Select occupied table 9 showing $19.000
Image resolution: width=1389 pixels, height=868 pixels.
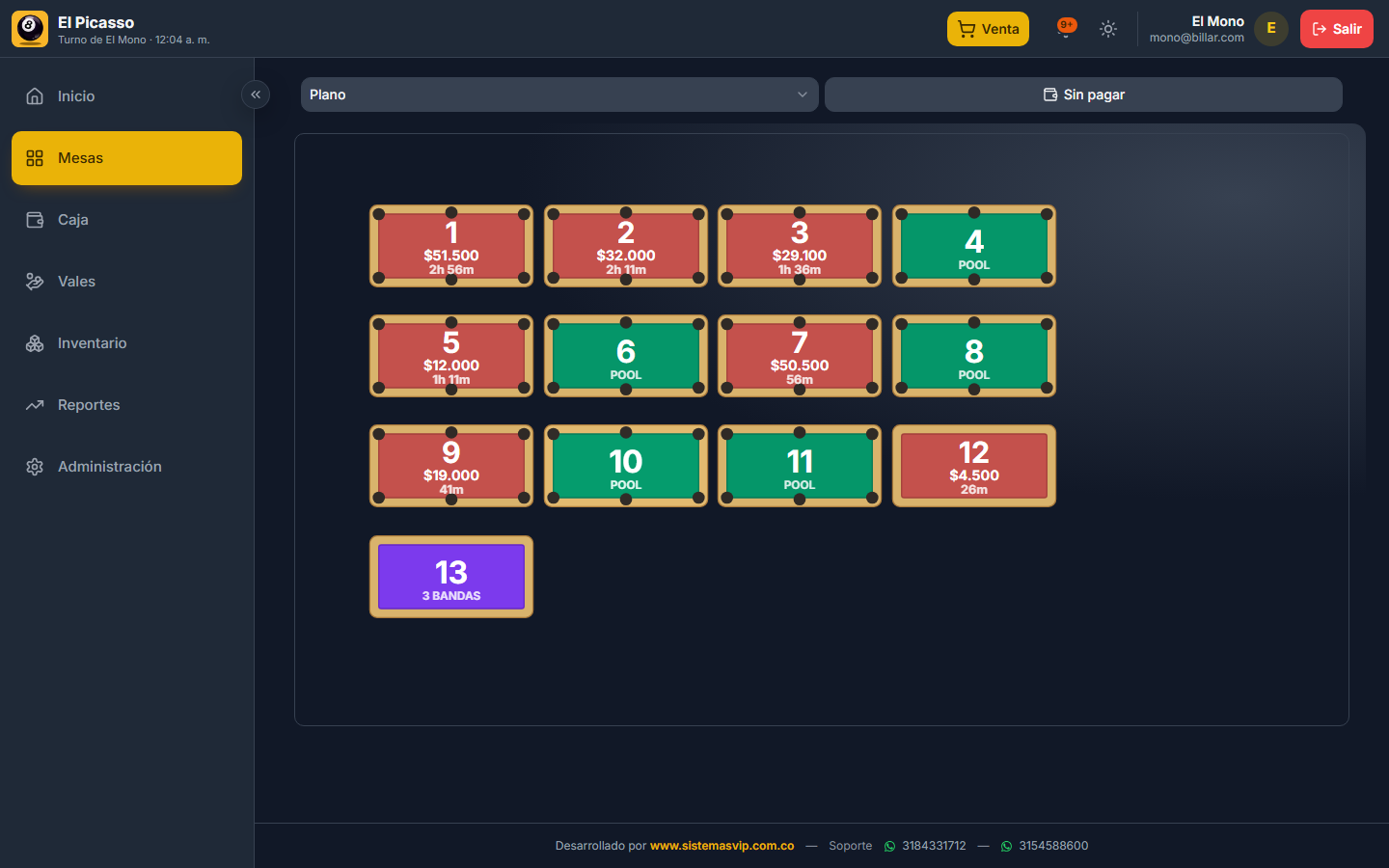pyautogui.click(x=451, y=466)
